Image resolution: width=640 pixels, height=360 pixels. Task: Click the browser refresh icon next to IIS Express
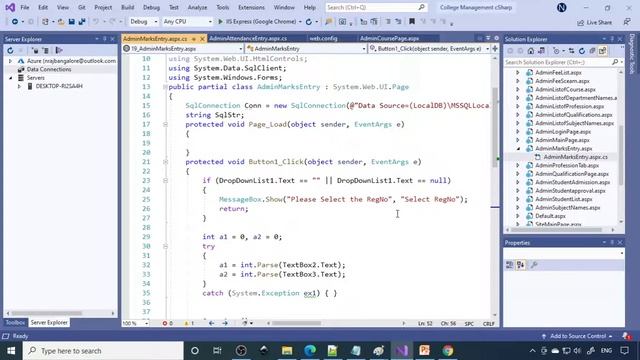tap(309, 22)
